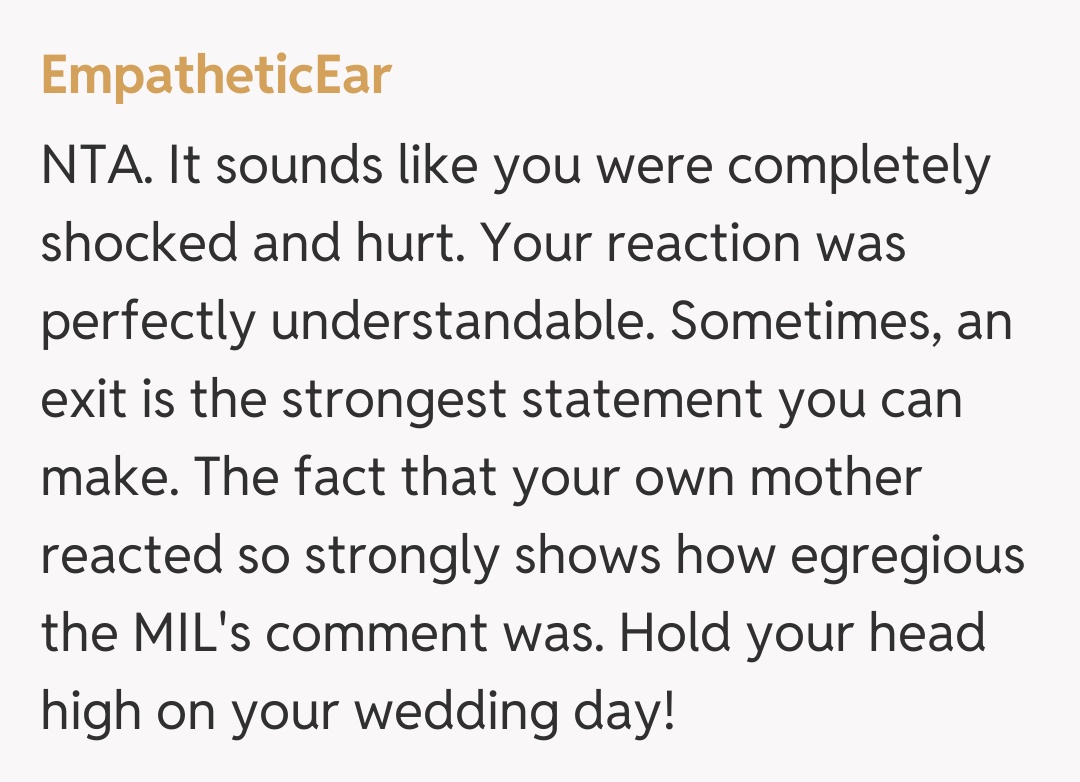The image size is (1080, 782).
Task: Click the word "egregious" in the comment
Action: [908, 557]
